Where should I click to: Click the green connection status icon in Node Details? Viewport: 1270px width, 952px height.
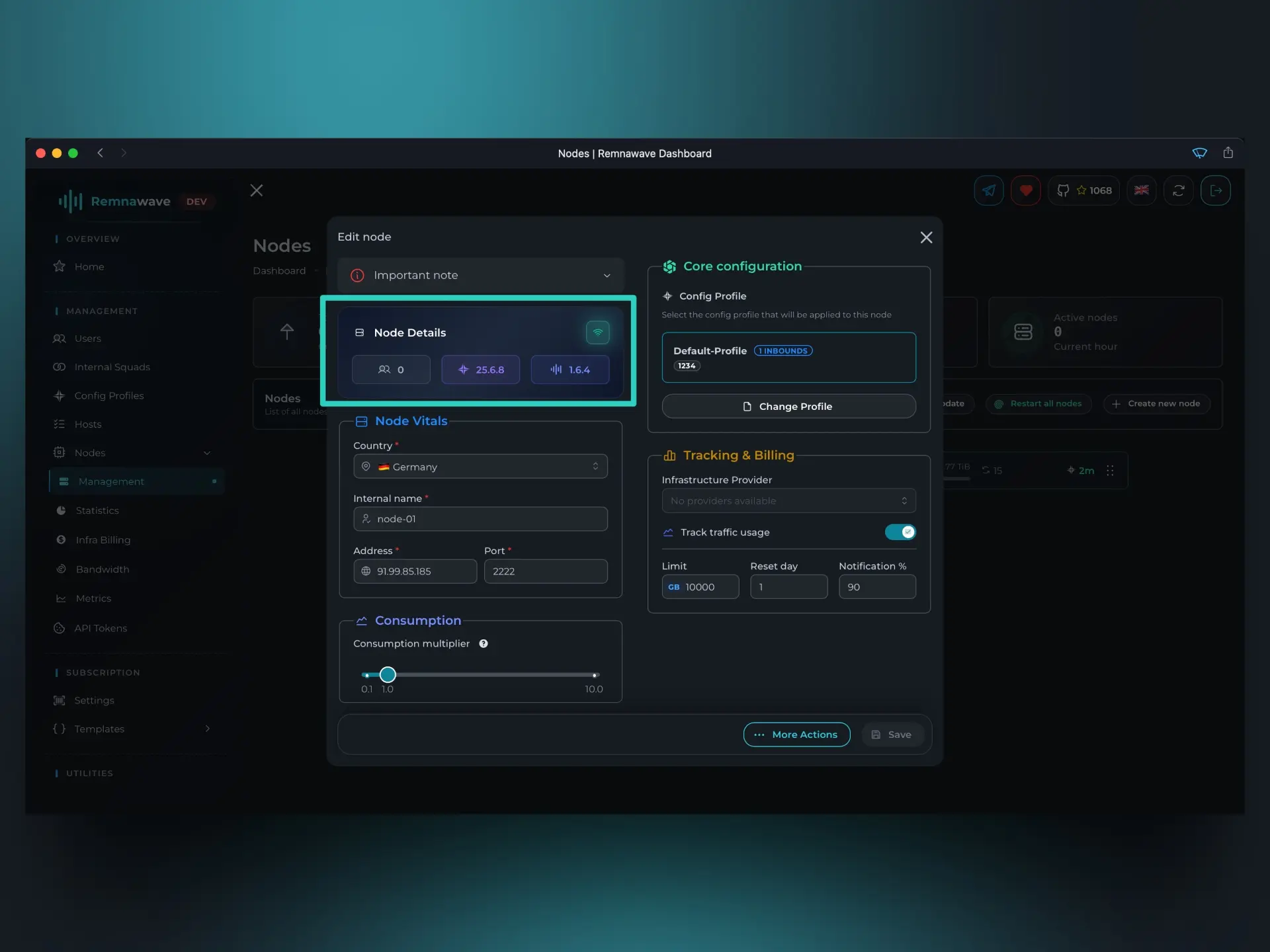point(598,333)
